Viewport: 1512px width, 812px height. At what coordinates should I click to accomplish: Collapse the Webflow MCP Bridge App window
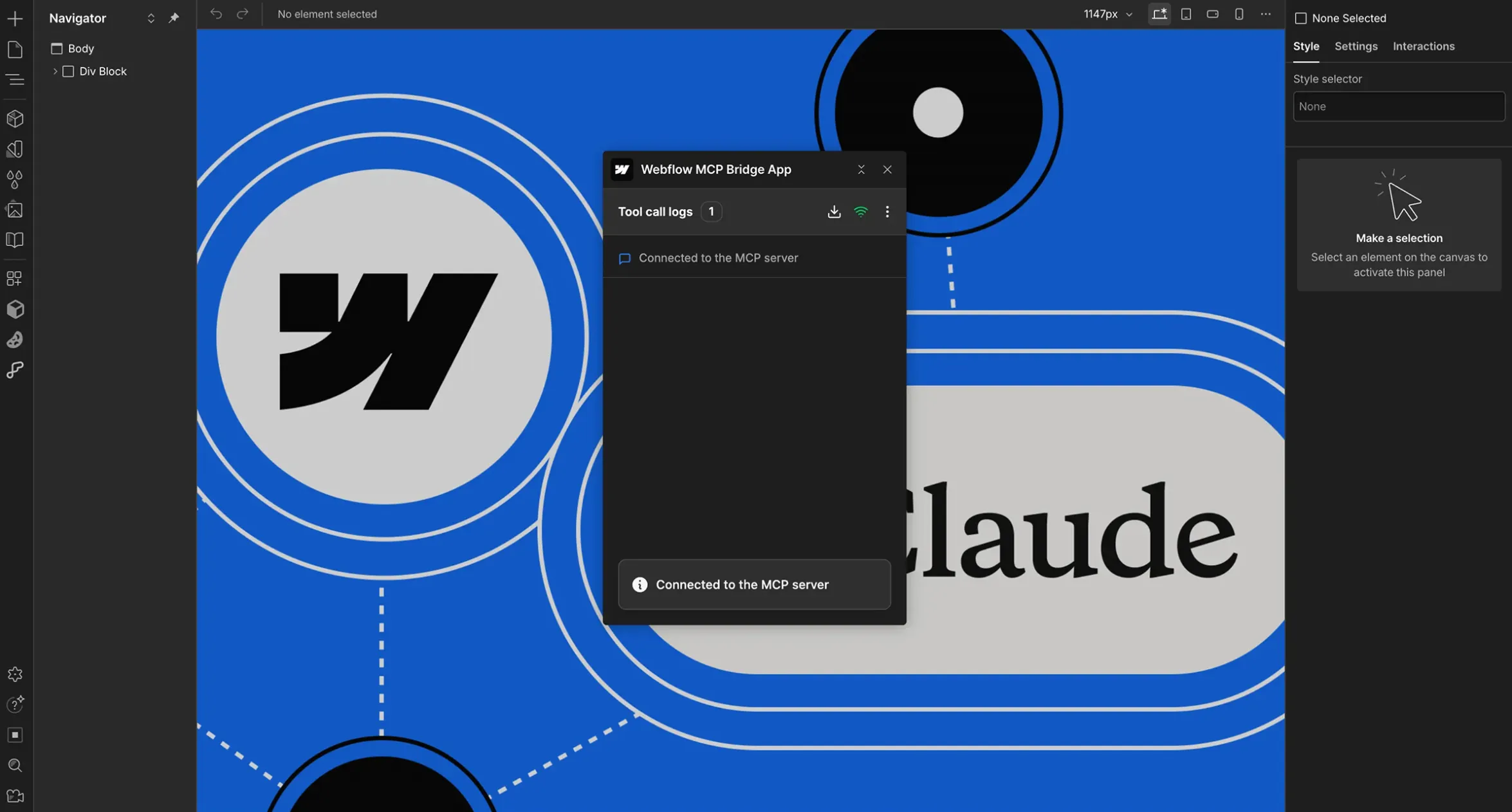click(x=861, y=169)
